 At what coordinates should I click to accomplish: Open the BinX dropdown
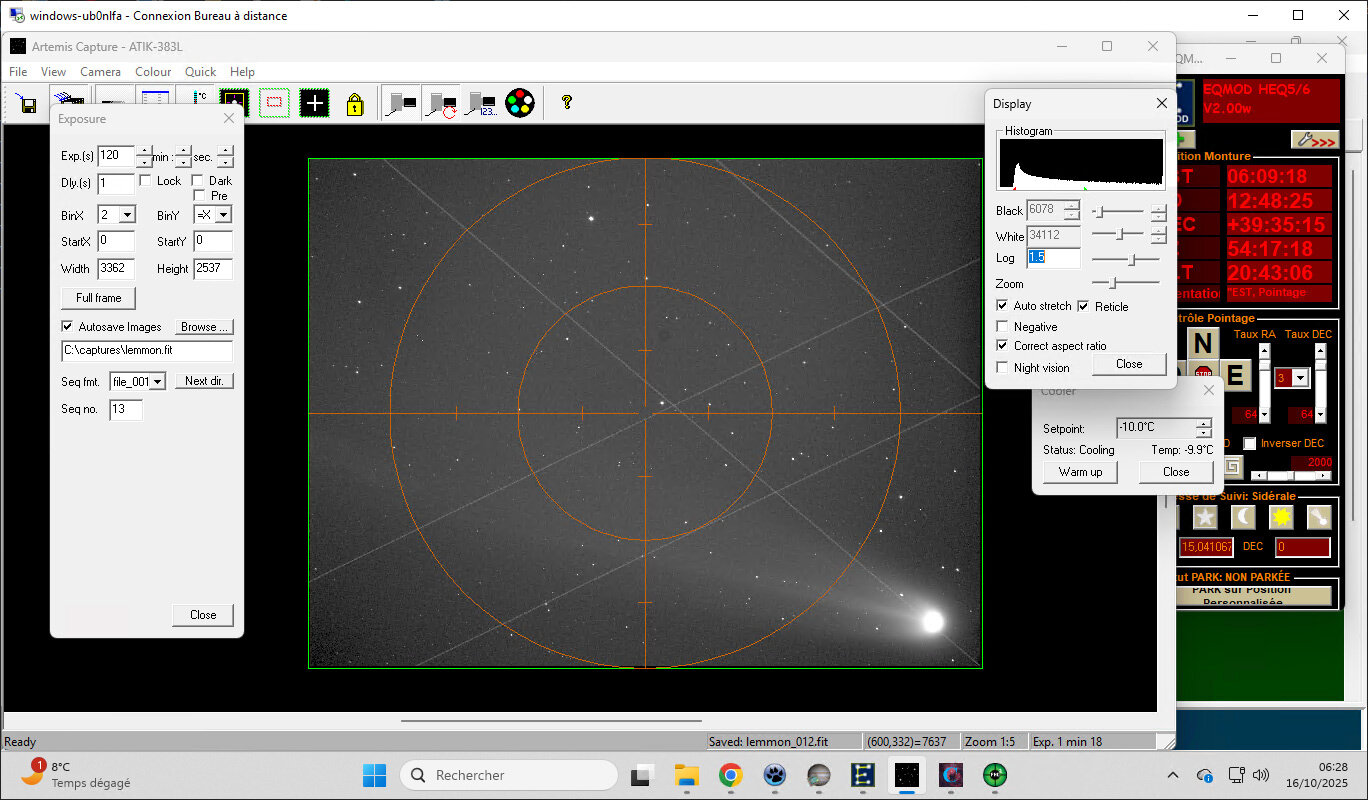127,215
